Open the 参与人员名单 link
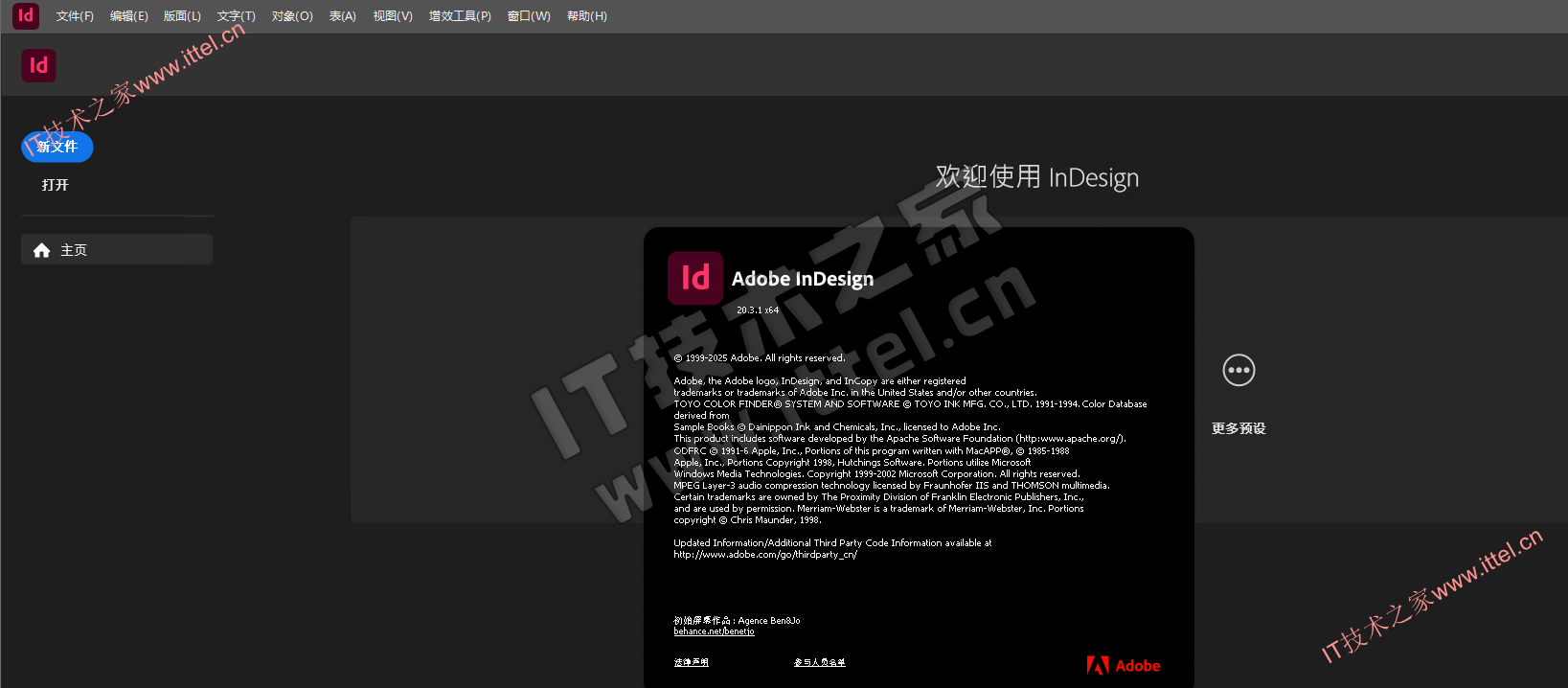 point(820,662)
